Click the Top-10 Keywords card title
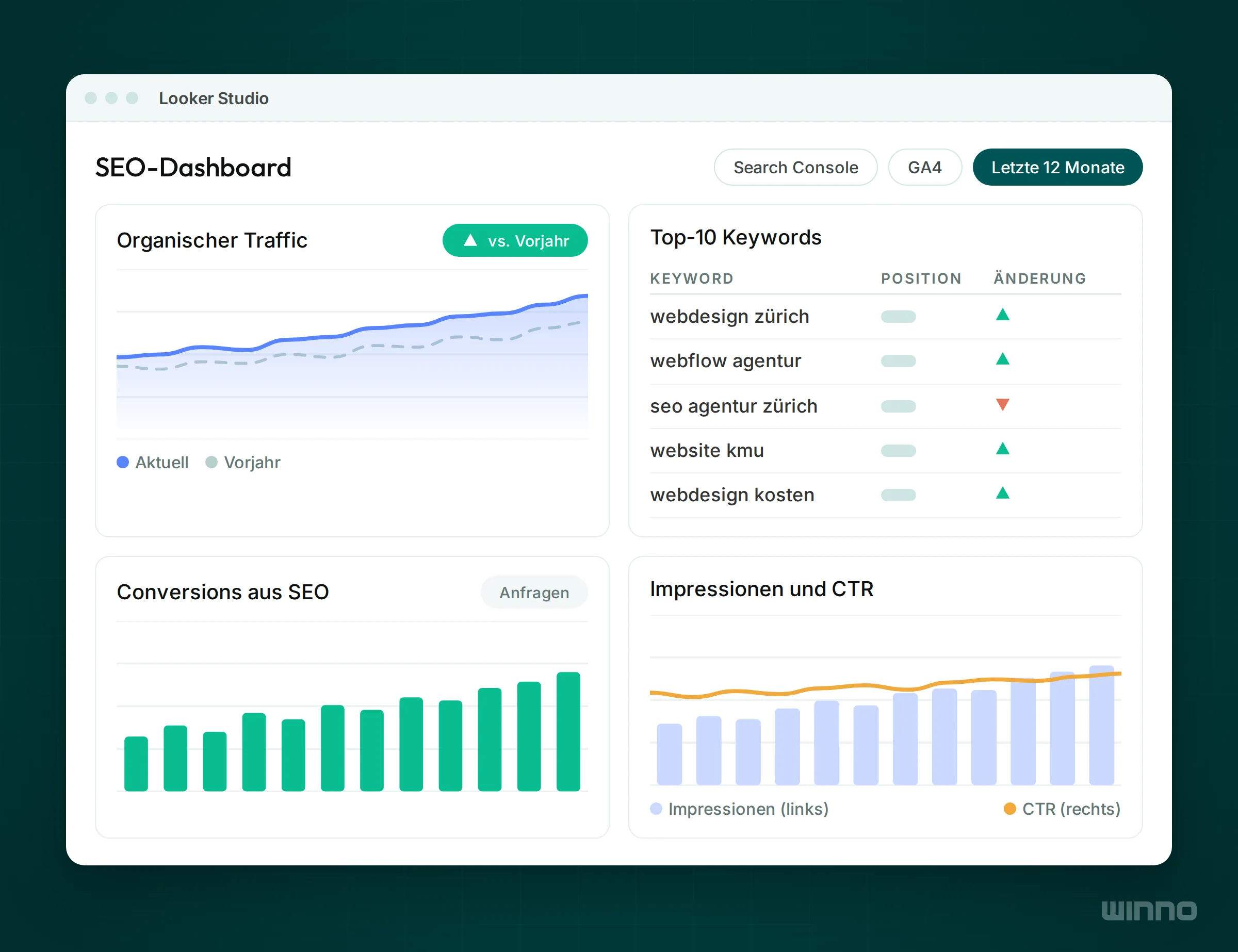This screenshot has width=1238, height=952. [735, 237]
